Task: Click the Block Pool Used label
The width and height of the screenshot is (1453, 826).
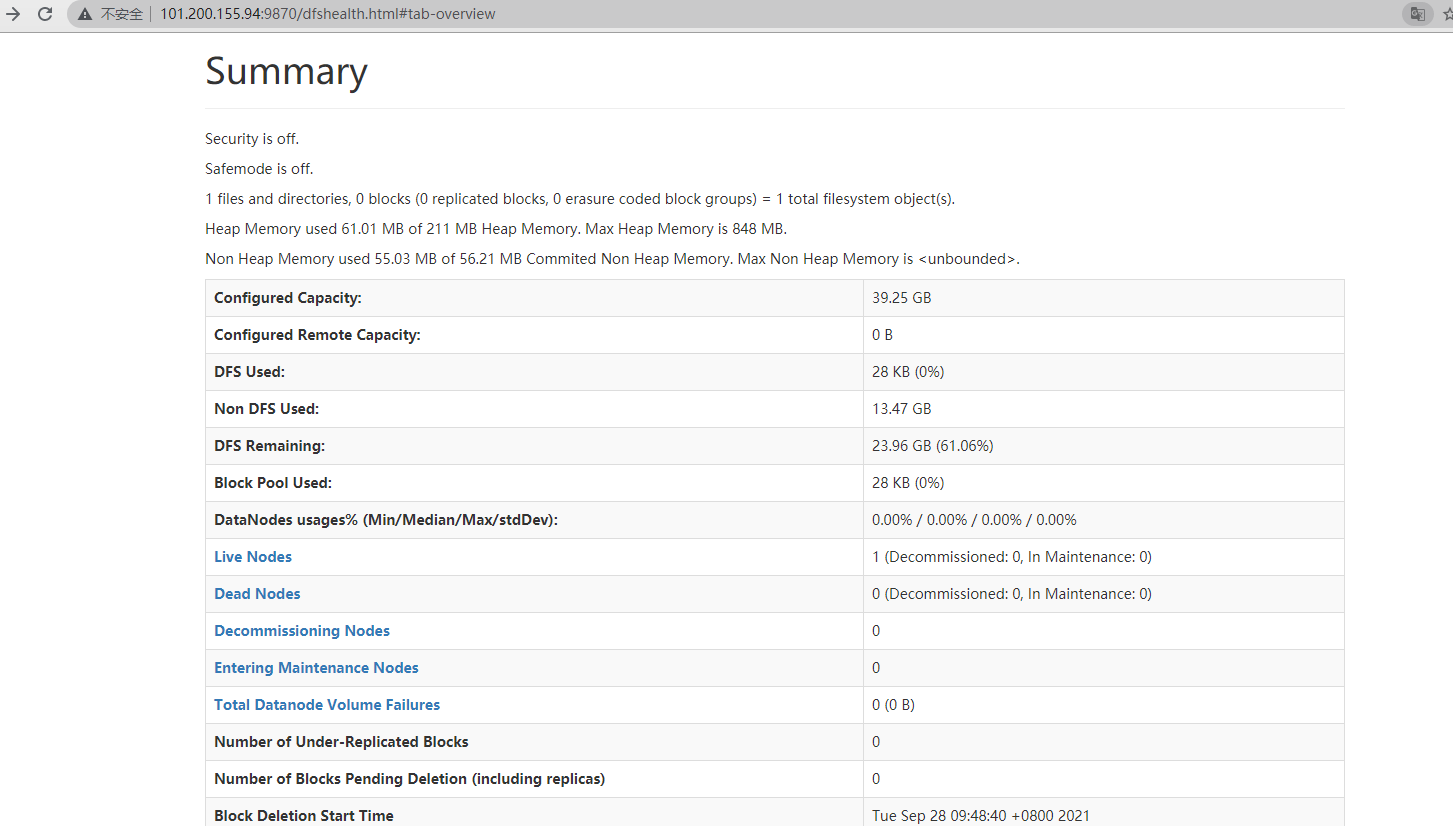Action: 272,483
